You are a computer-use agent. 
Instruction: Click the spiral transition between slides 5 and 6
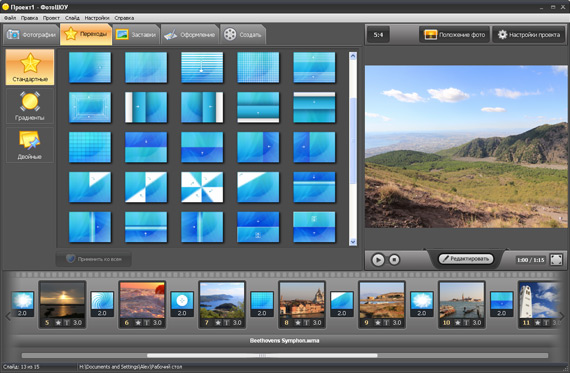pos(102,304)
